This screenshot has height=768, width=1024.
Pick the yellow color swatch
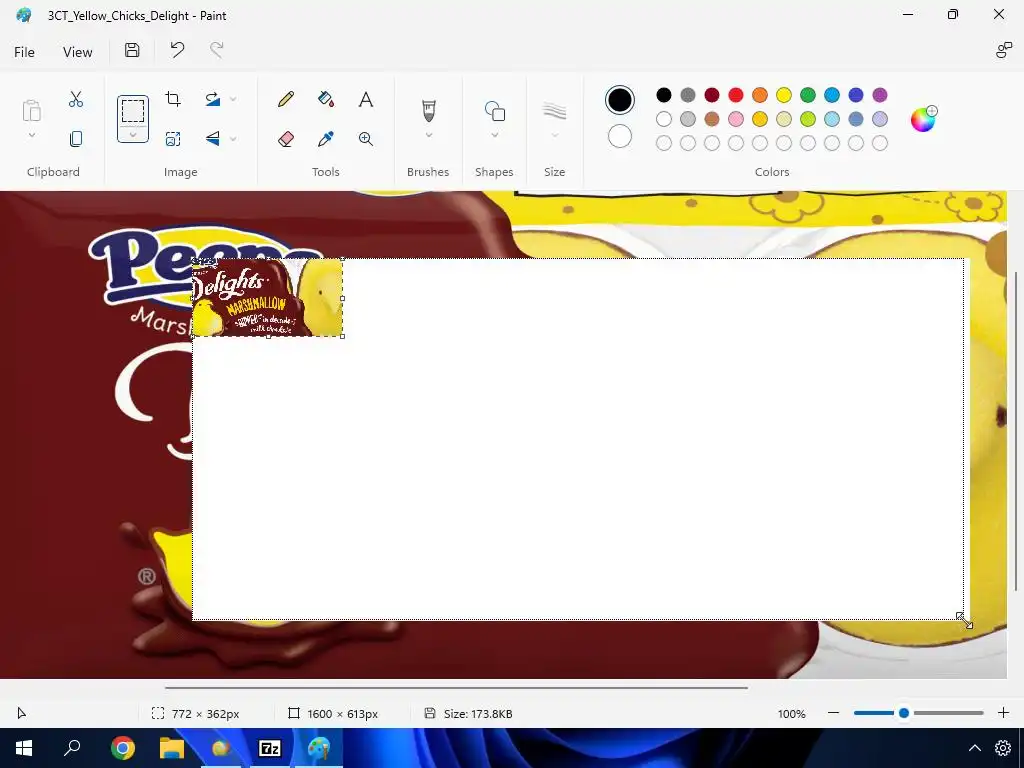point(784,95)
